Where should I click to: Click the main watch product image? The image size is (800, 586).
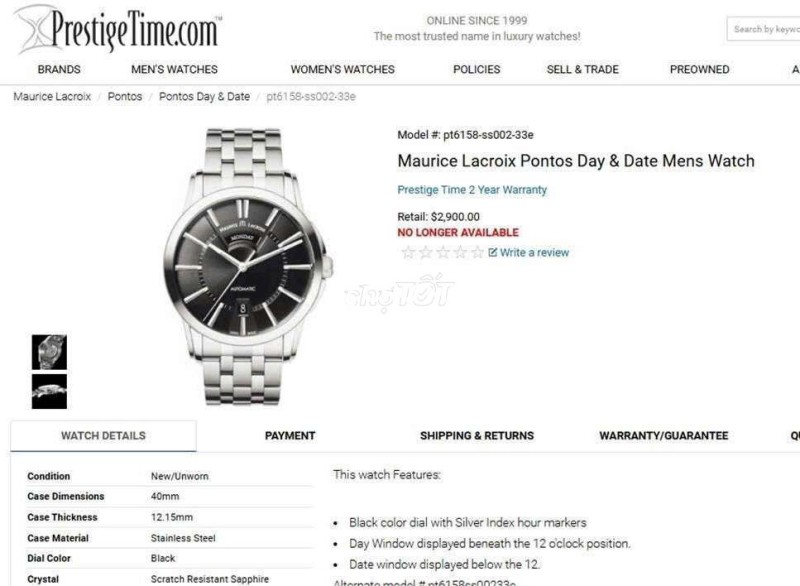(x=248, y=267)
